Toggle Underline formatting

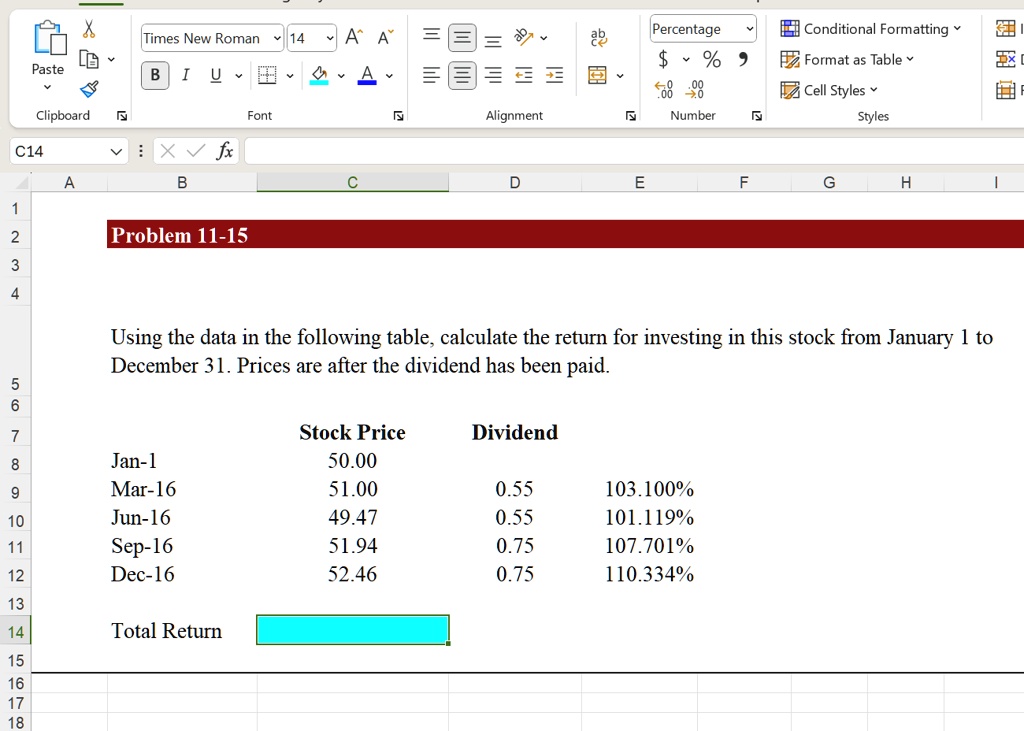click(x=216, y=75)
